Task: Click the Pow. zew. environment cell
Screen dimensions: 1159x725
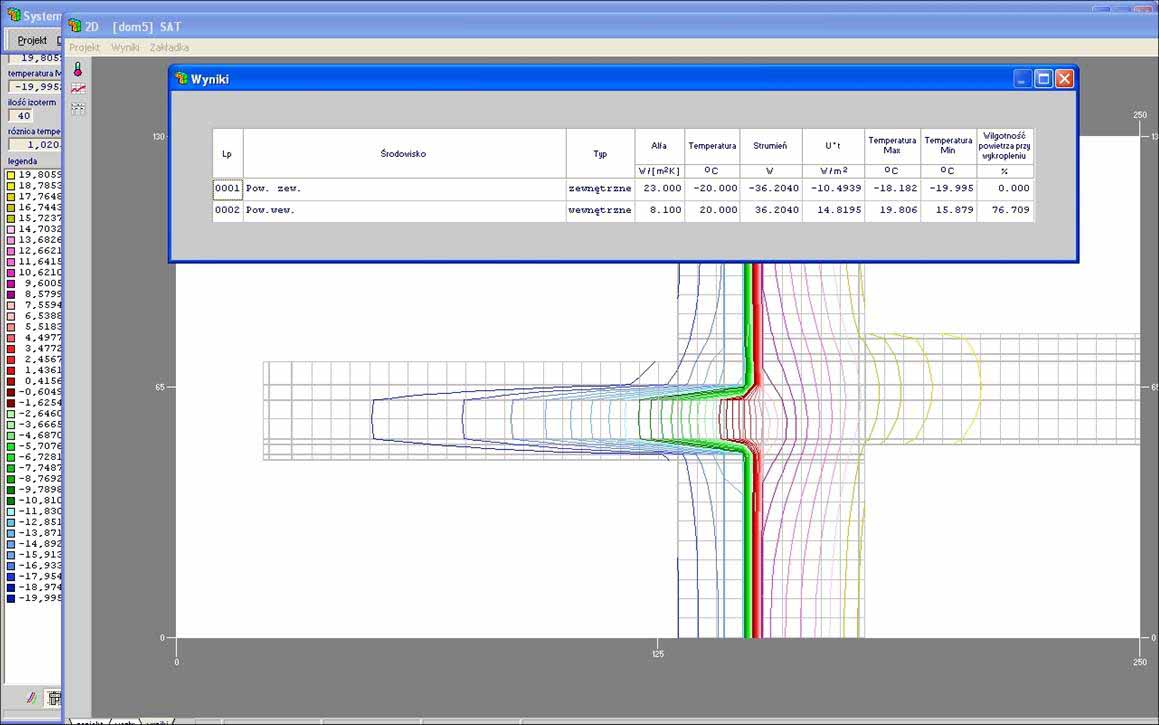Action: tap(404, 188)
